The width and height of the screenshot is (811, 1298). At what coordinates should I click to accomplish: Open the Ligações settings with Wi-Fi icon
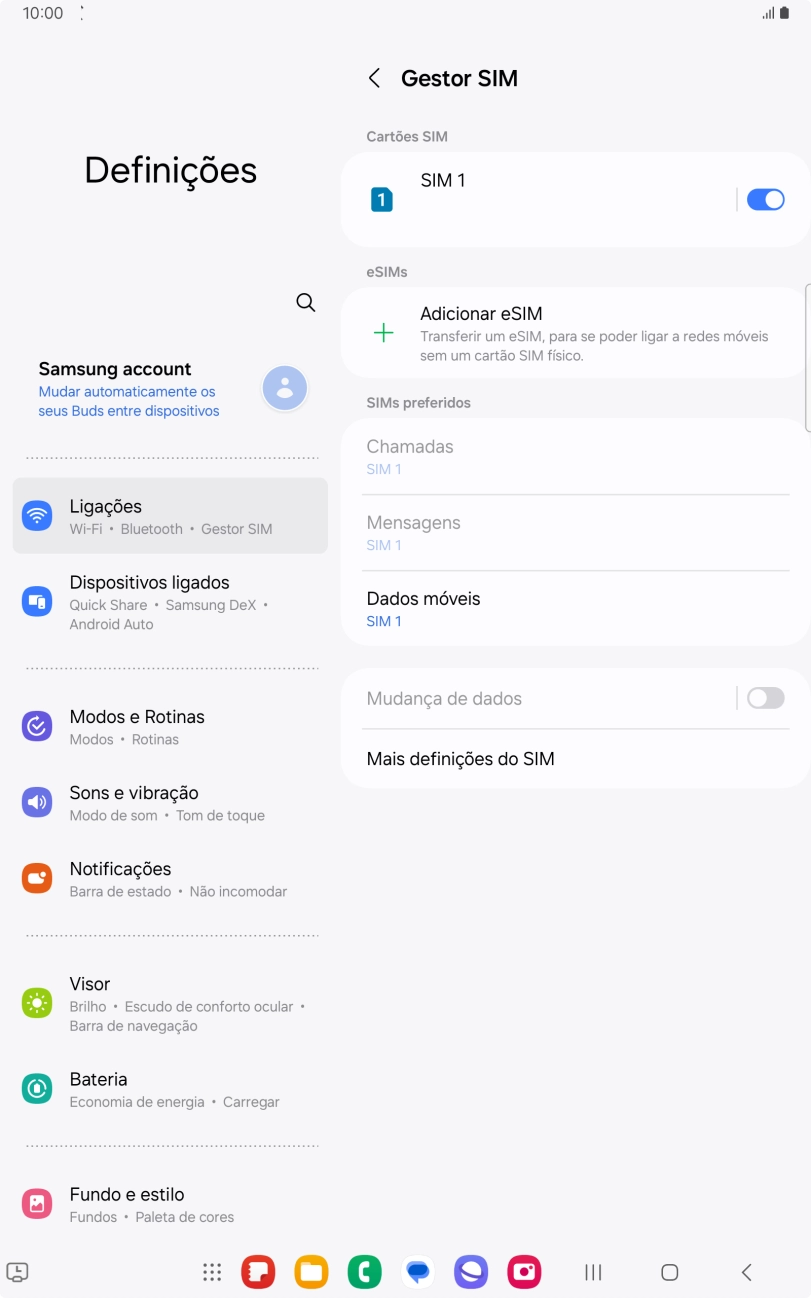(37, 515)
